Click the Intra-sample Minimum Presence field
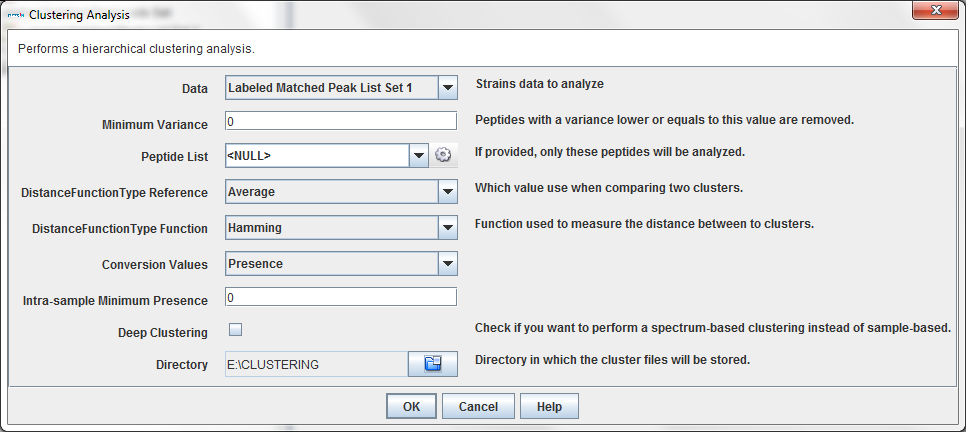 [x=341, y=298]
